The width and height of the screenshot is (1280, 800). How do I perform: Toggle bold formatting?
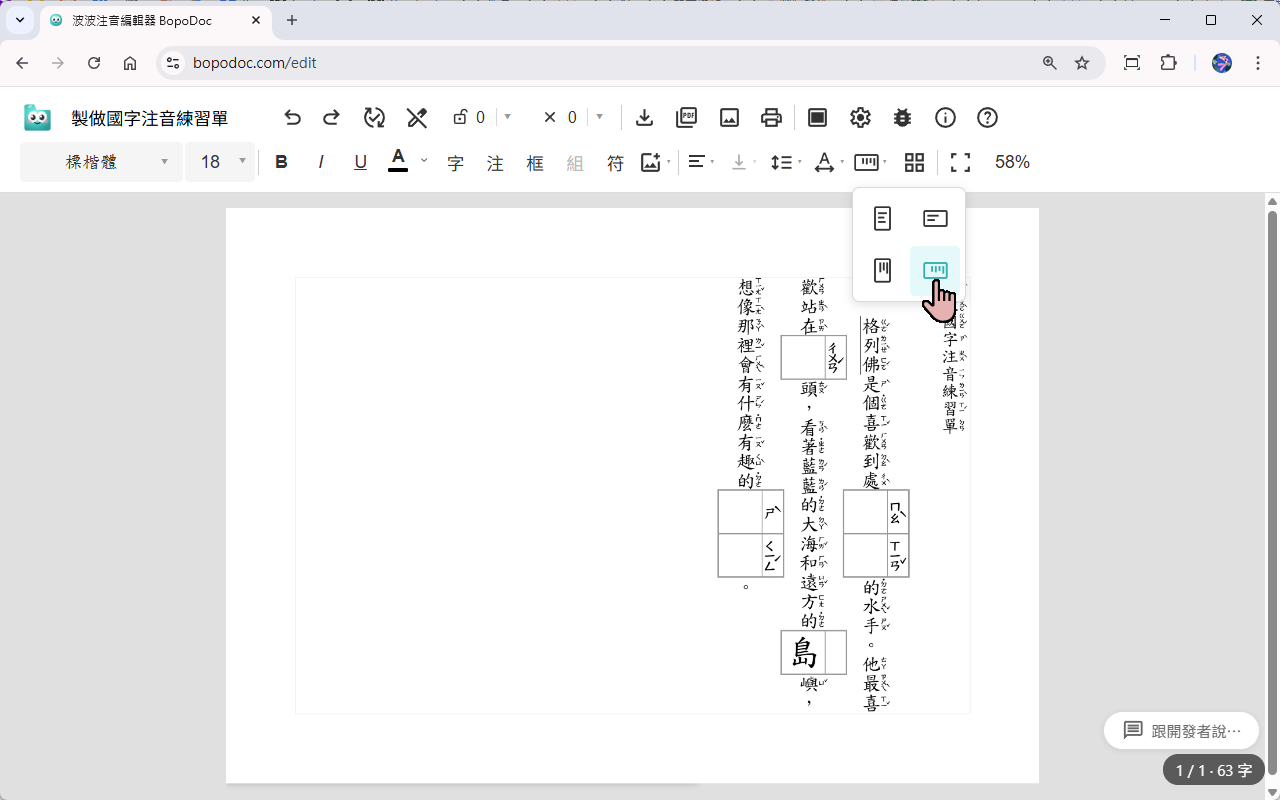point(281,162)
